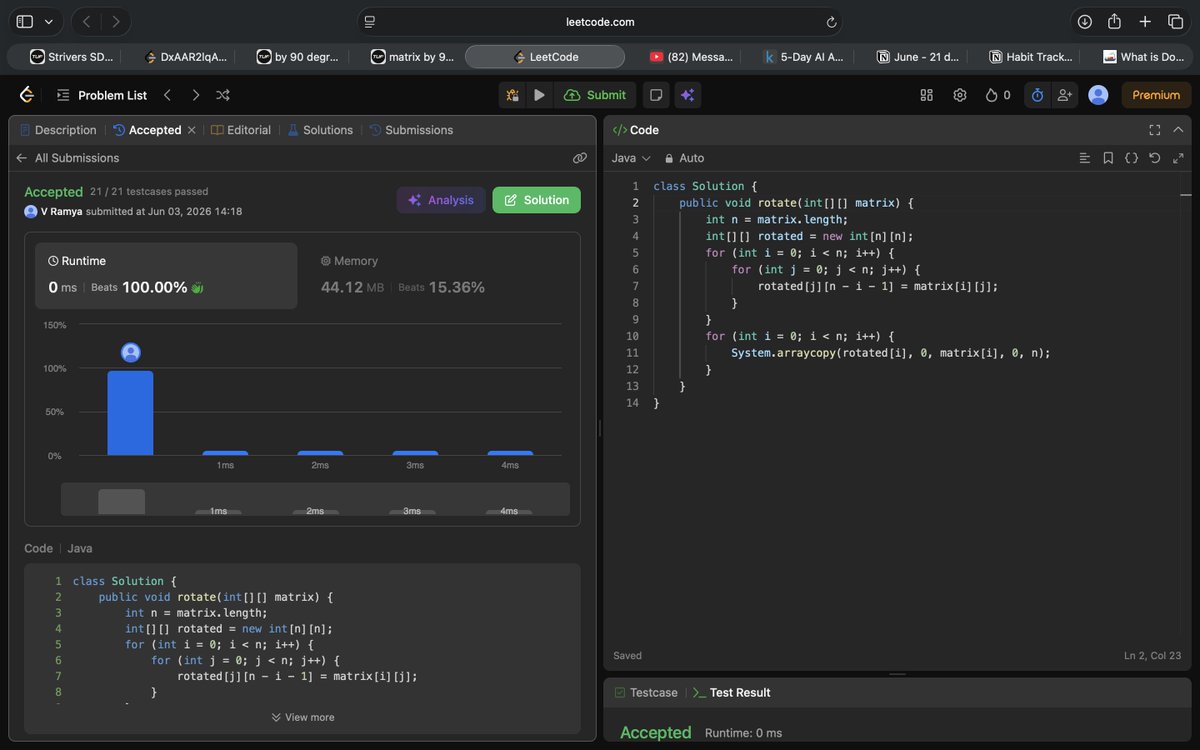Click the format code icon in editor
The height and width of the screenshot is (750, 1200).
click(1085, 158)
